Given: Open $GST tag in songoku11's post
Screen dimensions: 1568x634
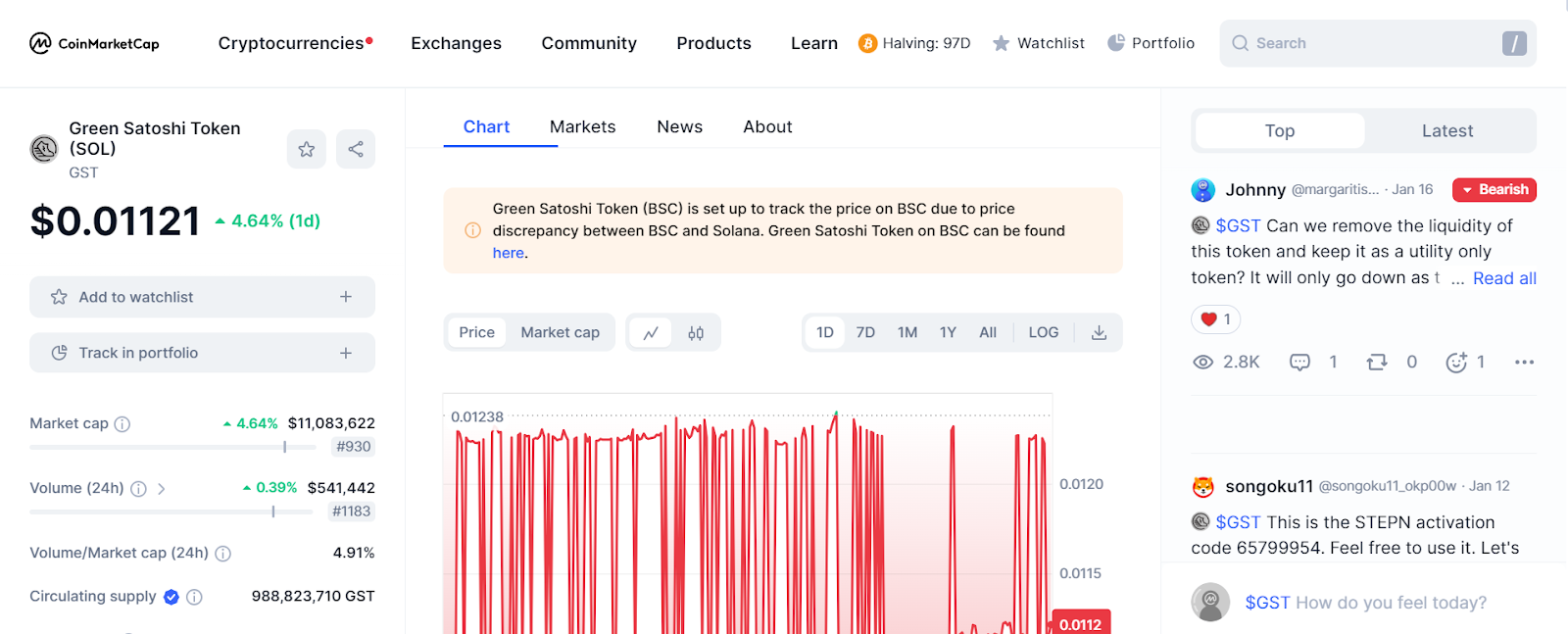Looking at the screenshot, I should [x=1238, y=523].
